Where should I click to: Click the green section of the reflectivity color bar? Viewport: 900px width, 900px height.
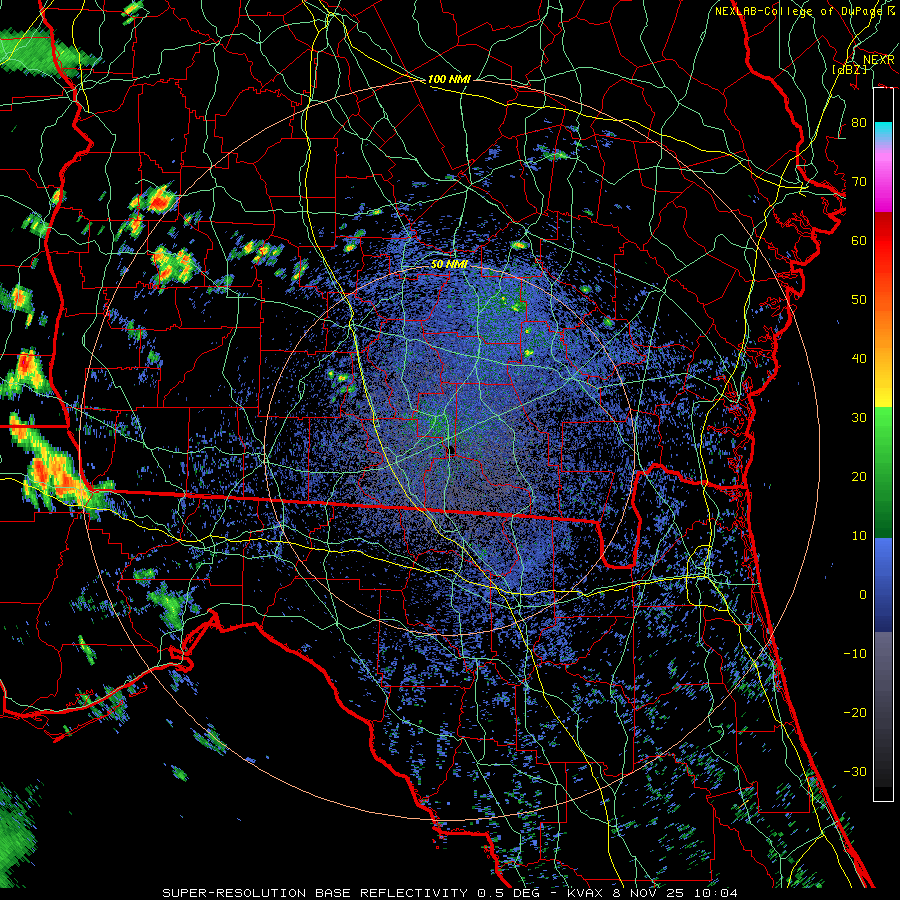tap(883, 472)
